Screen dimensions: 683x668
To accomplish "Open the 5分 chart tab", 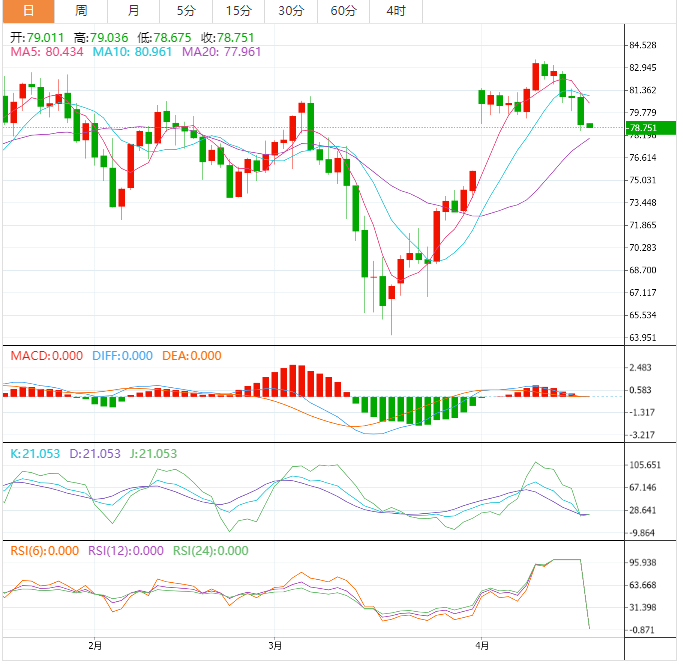I will click(186, 11).
